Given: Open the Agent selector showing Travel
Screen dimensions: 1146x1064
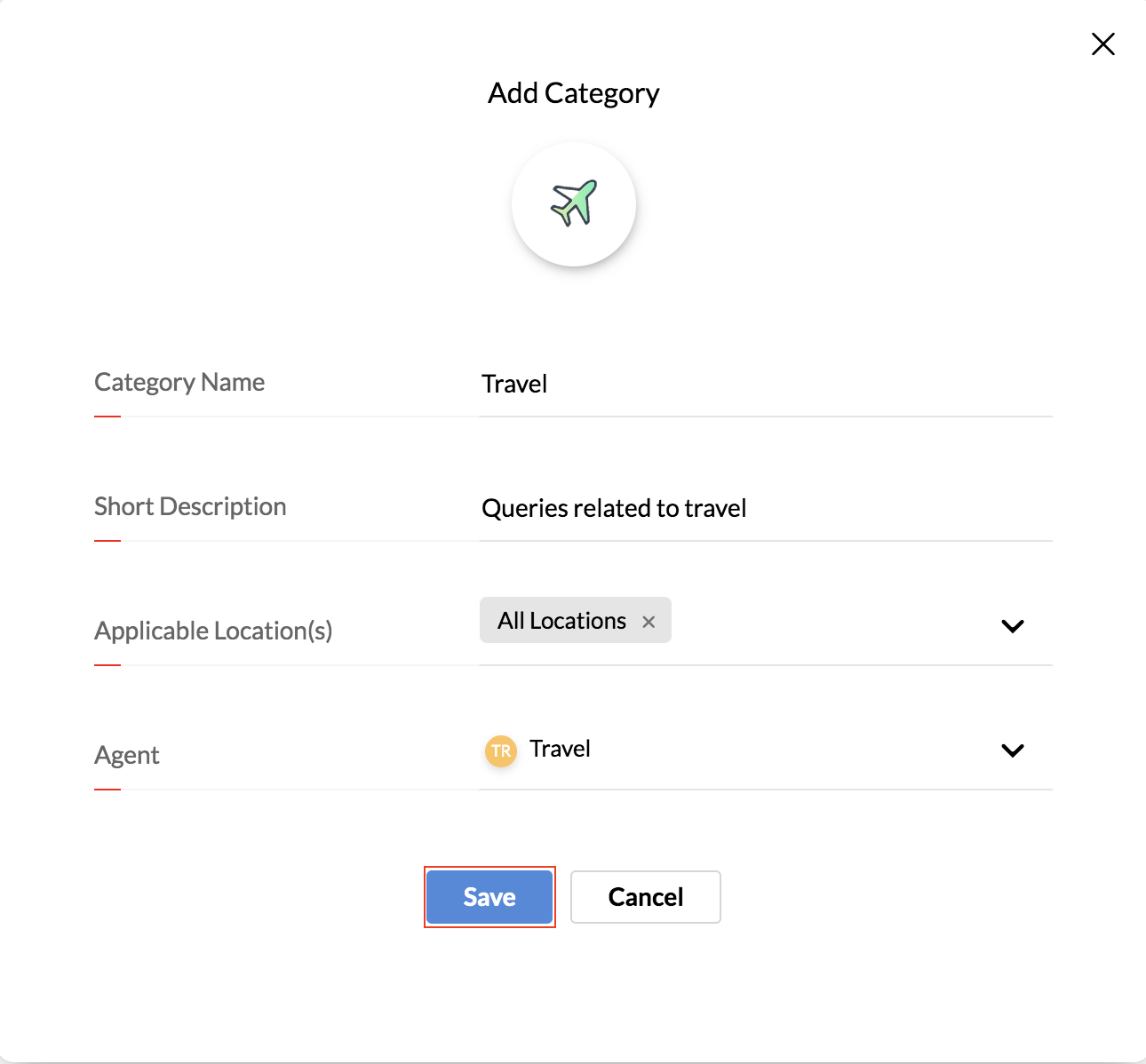Looking at the screenshot, I should pyautogui.click(x=766, y=750).
